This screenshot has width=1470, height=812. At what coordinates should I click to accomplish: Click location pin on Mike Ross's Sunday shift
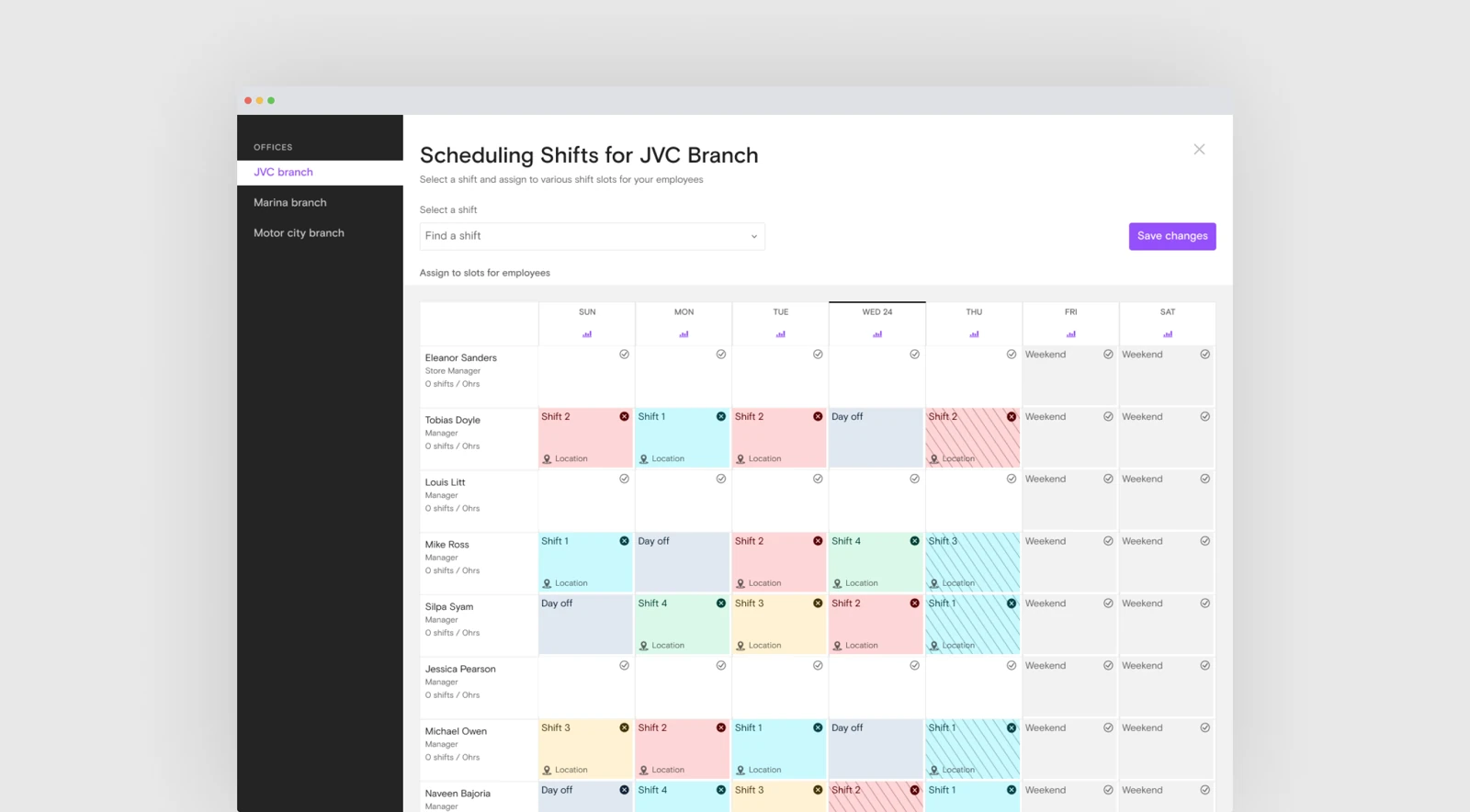[x=547, y=583]
